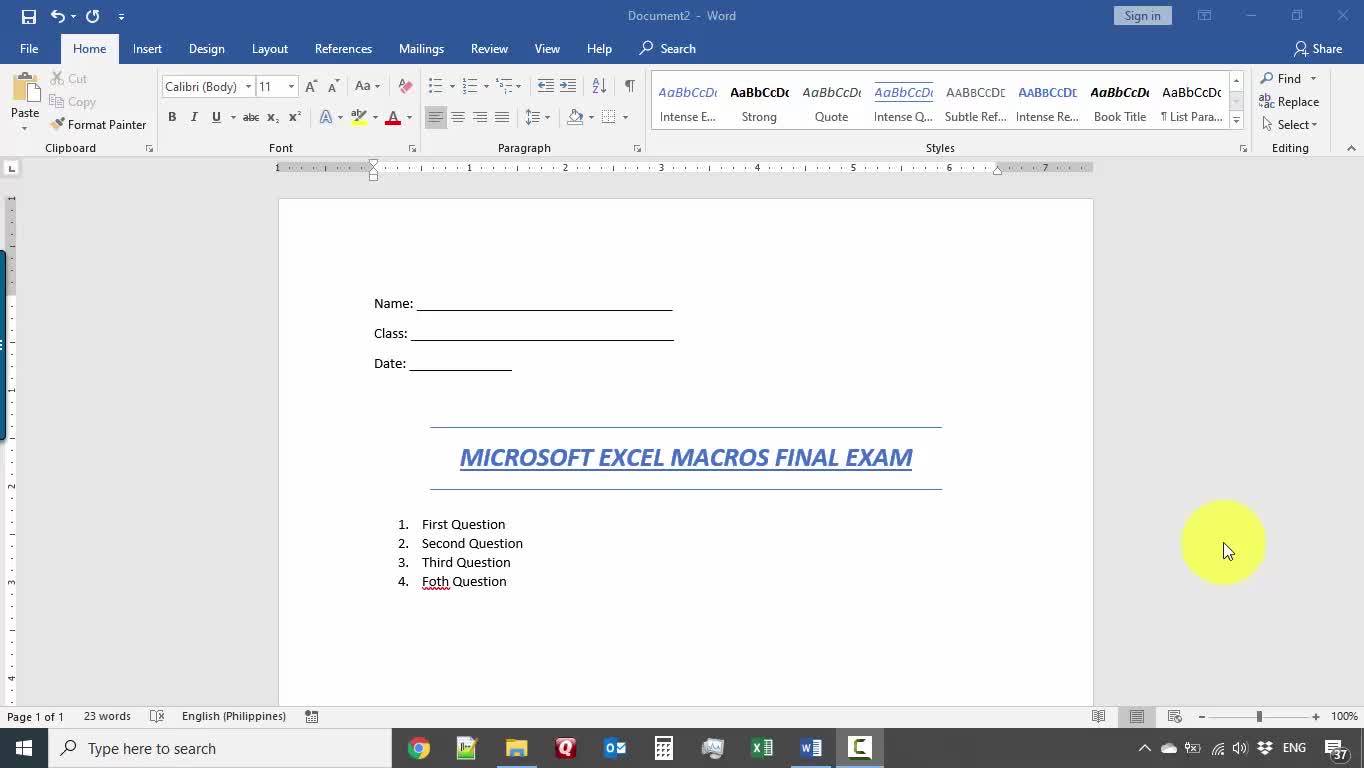The height and width of the screenshot is (768, 1364).
Task: Click the Replace button
Action: coord(1289,102)
